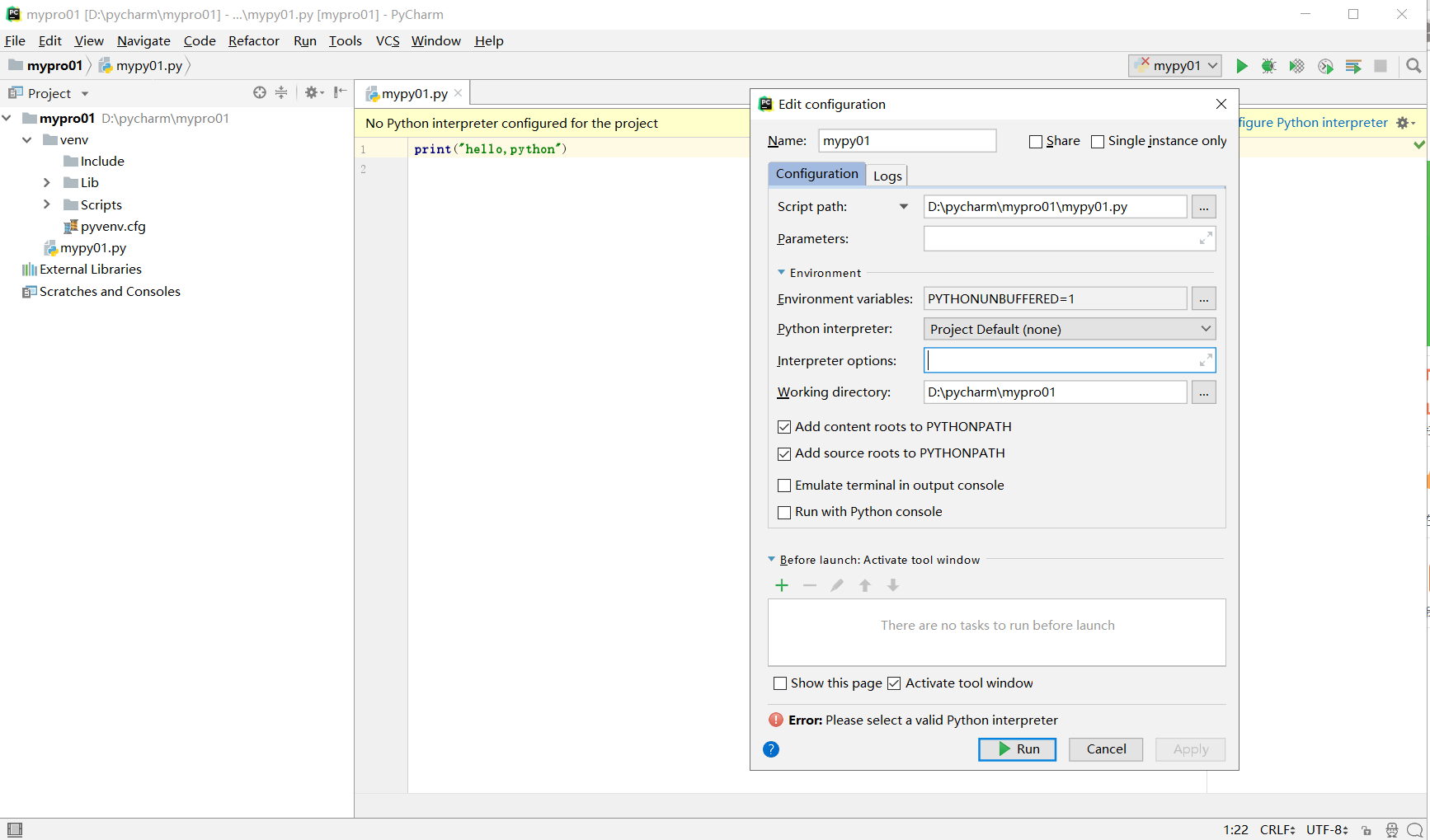1430x840 pixels.
Task: Enable Emulate terminal in output console
Action: (784, 486)
